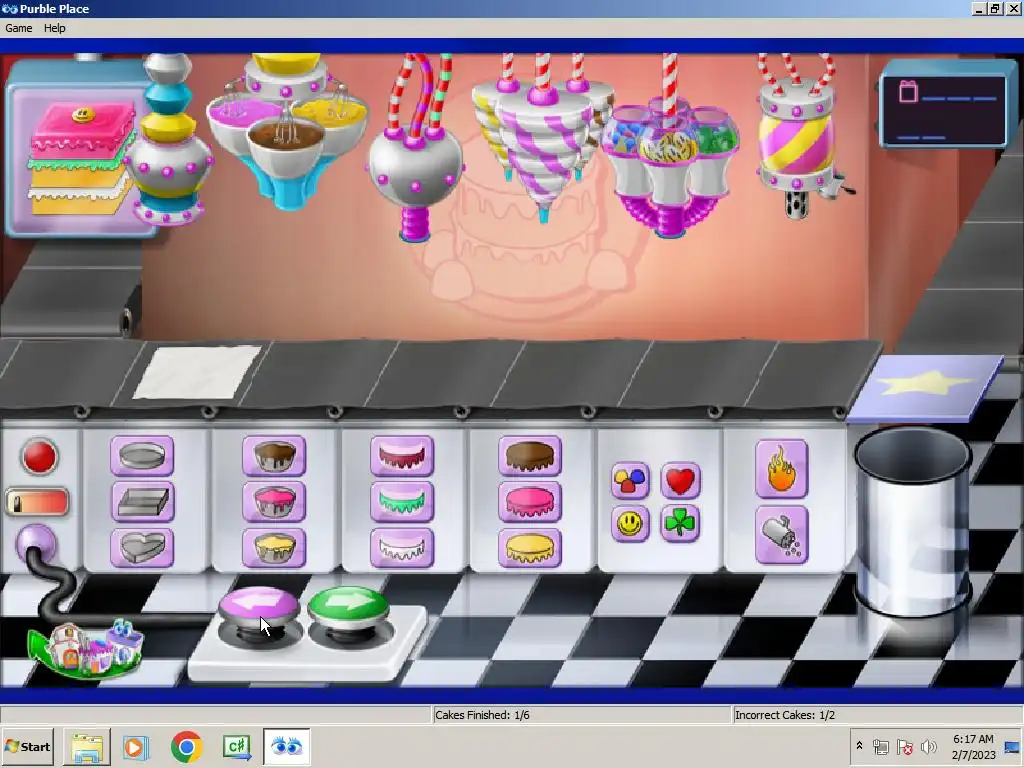
Task: Click the order monitor screen
Action: 944,109
